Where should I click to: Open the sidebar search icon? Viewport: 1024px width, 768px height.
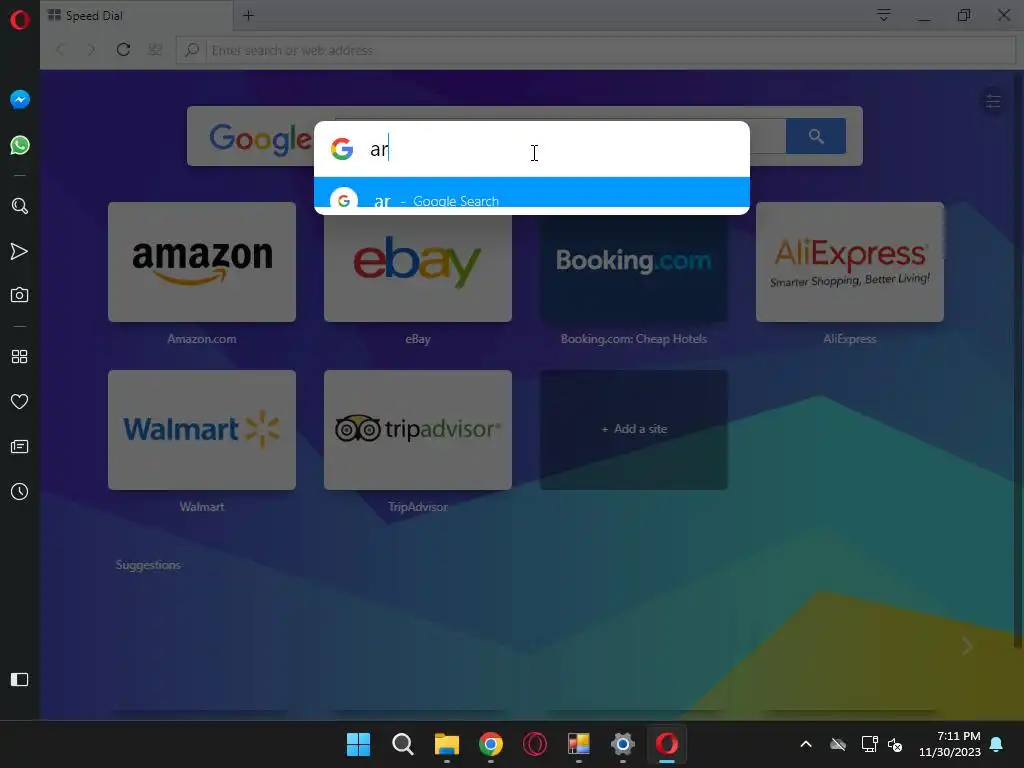(20, 206)
